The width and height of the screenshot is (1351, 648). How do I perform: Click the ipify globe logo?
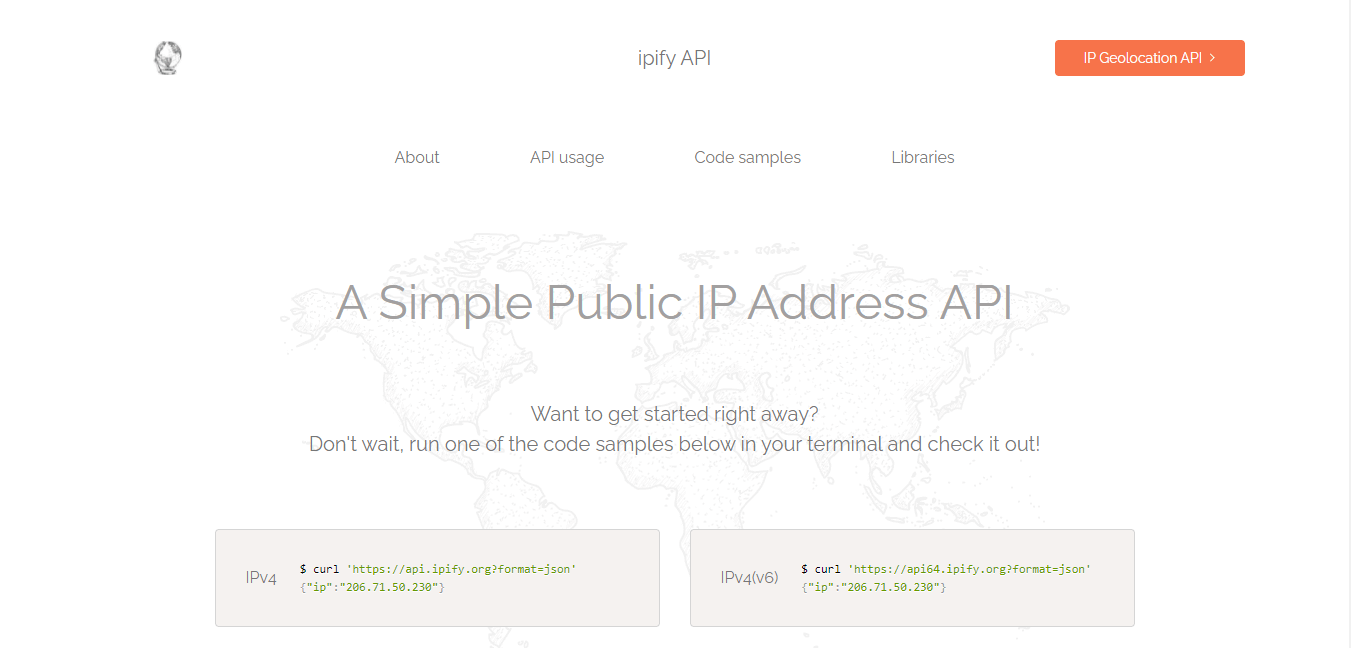pos(168,58)
